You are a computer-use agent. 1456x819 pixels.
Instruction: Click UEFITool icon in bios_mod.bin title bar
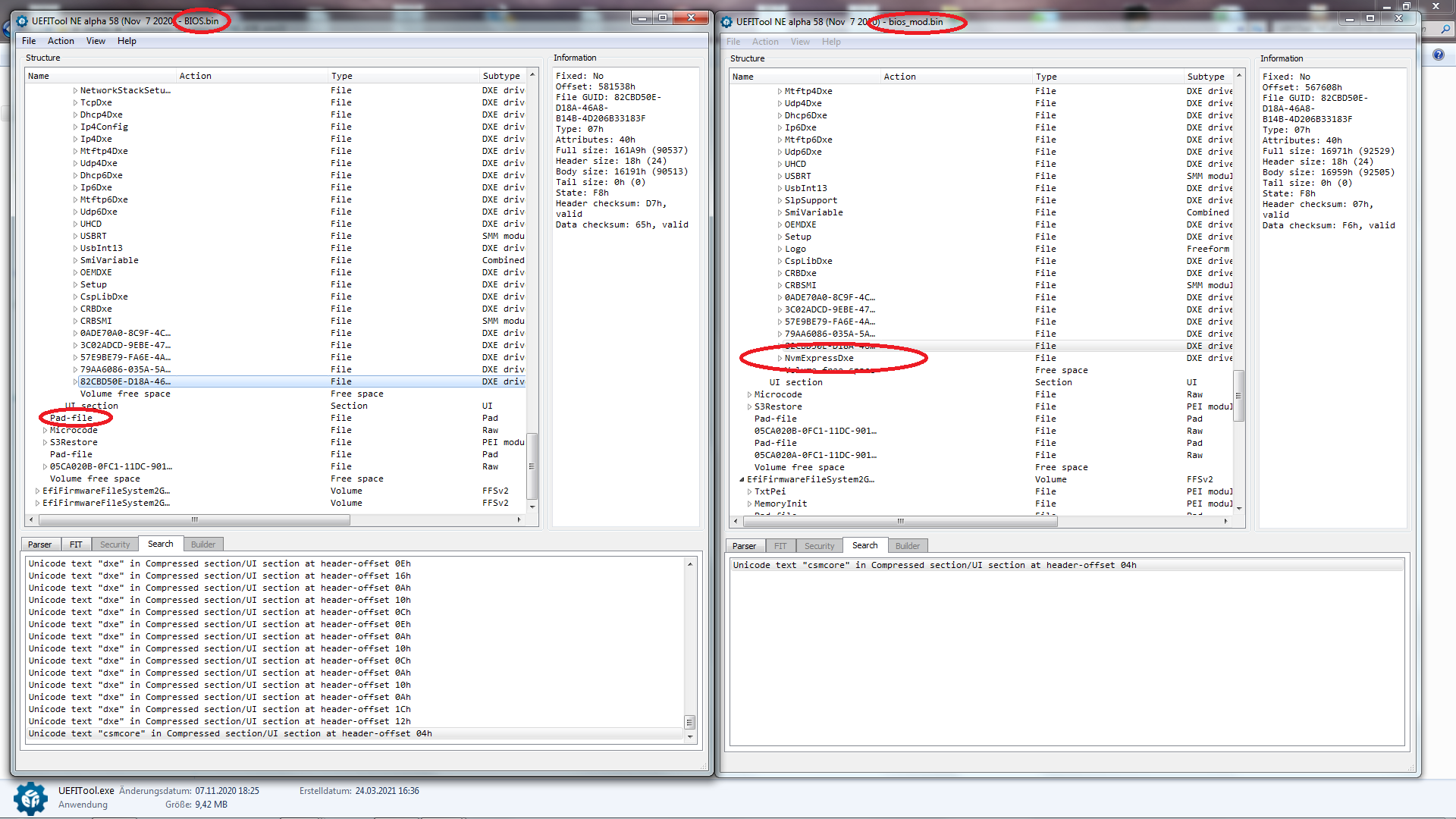point(726,22)
